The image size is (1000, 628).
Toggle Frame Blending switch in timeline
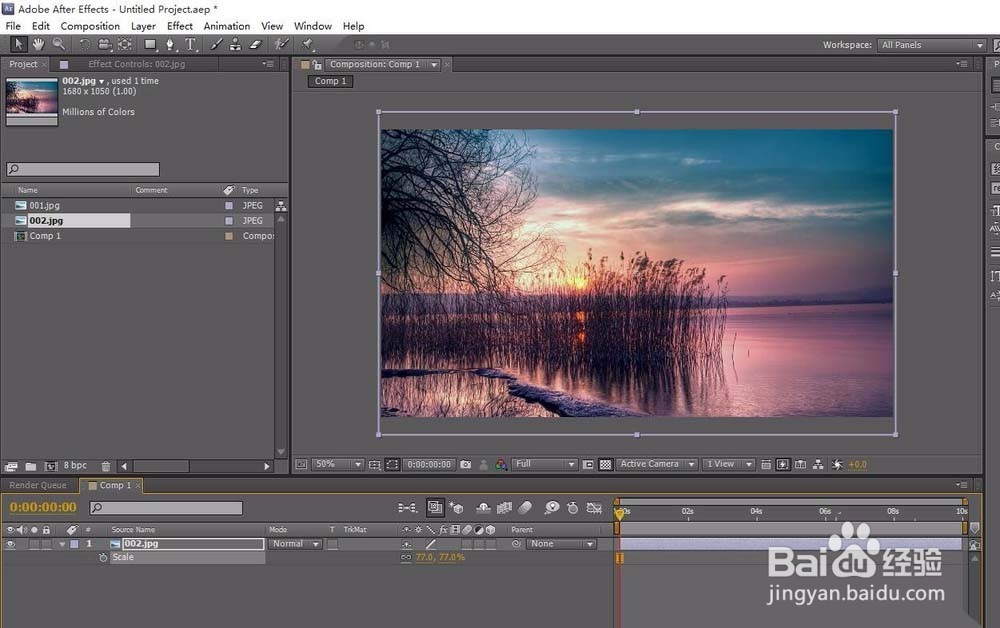click(x=504, y=508)
